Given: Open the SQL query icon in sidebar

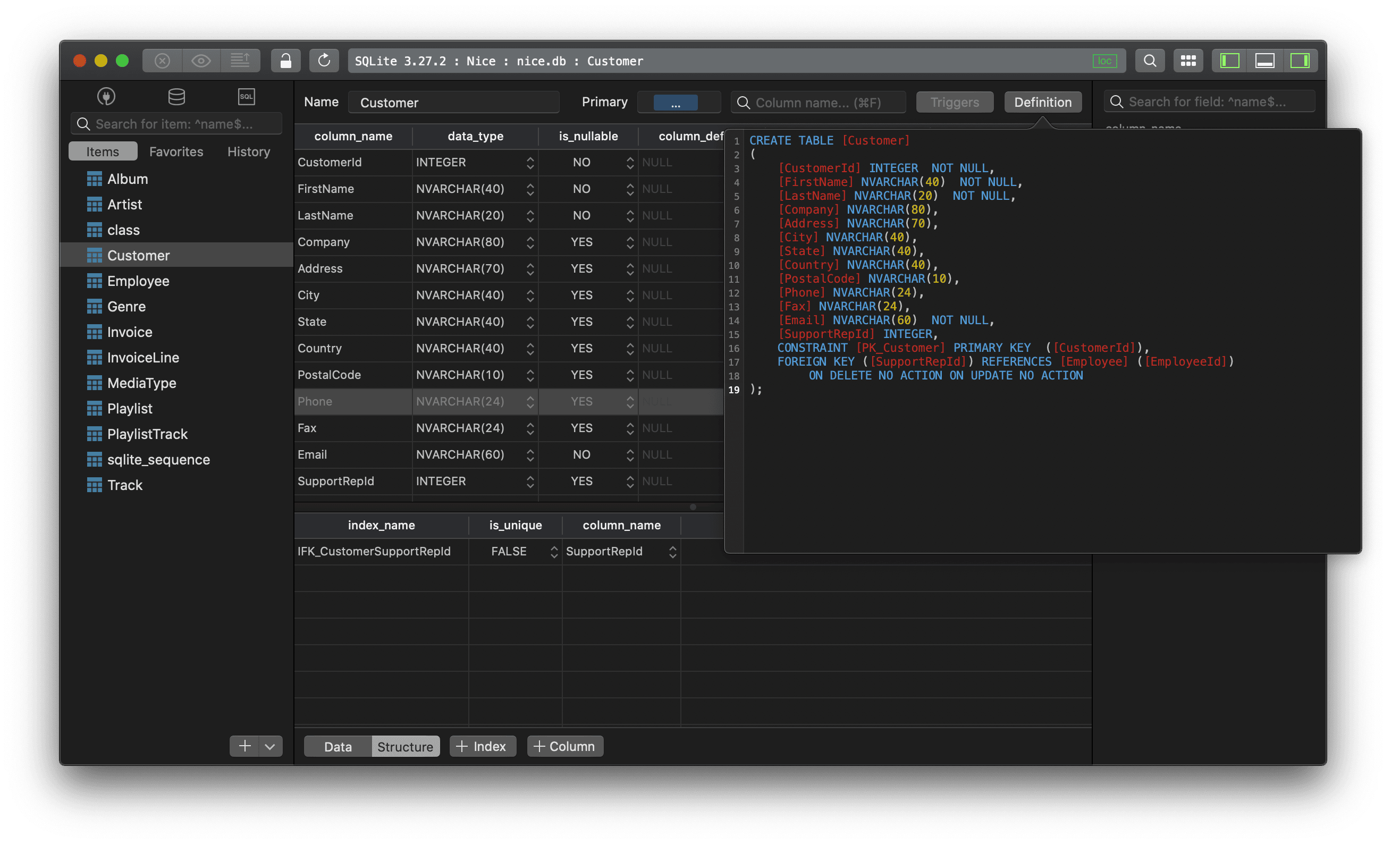Looking at the screenshot, I should tap(247, 97).
